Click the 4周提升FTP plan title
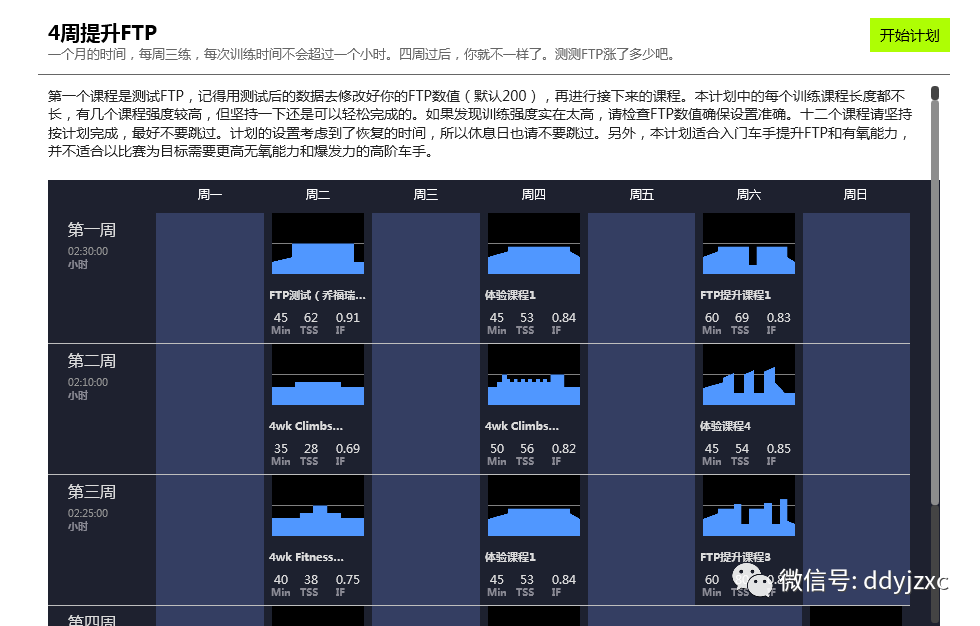The height and width of the screenshot is (626, 980). click(102, 32)
